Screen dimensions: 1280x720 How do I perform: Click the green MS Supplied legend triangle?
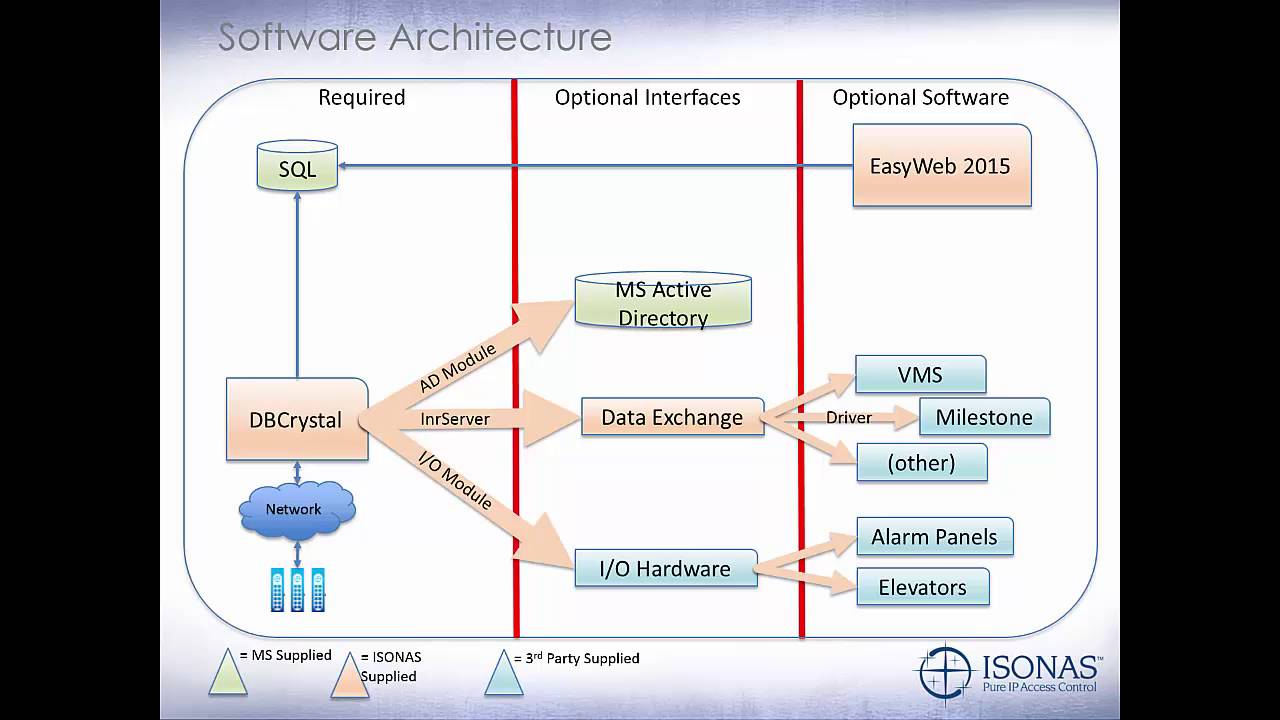click(226, 671)
